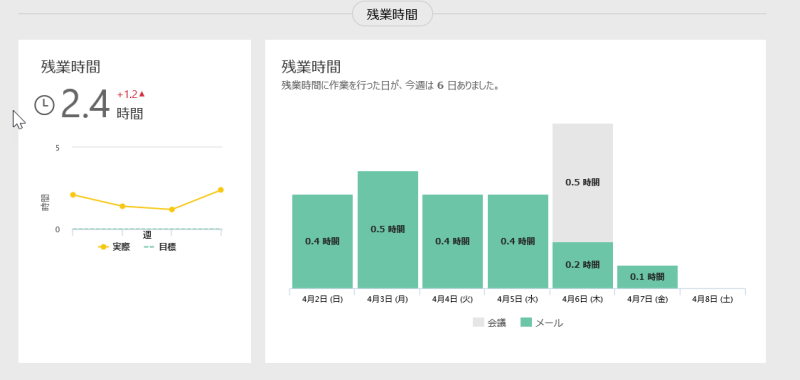Toggle the 会議 legend item
This screenshot has width=800, height=380.
click(x=490, y=322)
